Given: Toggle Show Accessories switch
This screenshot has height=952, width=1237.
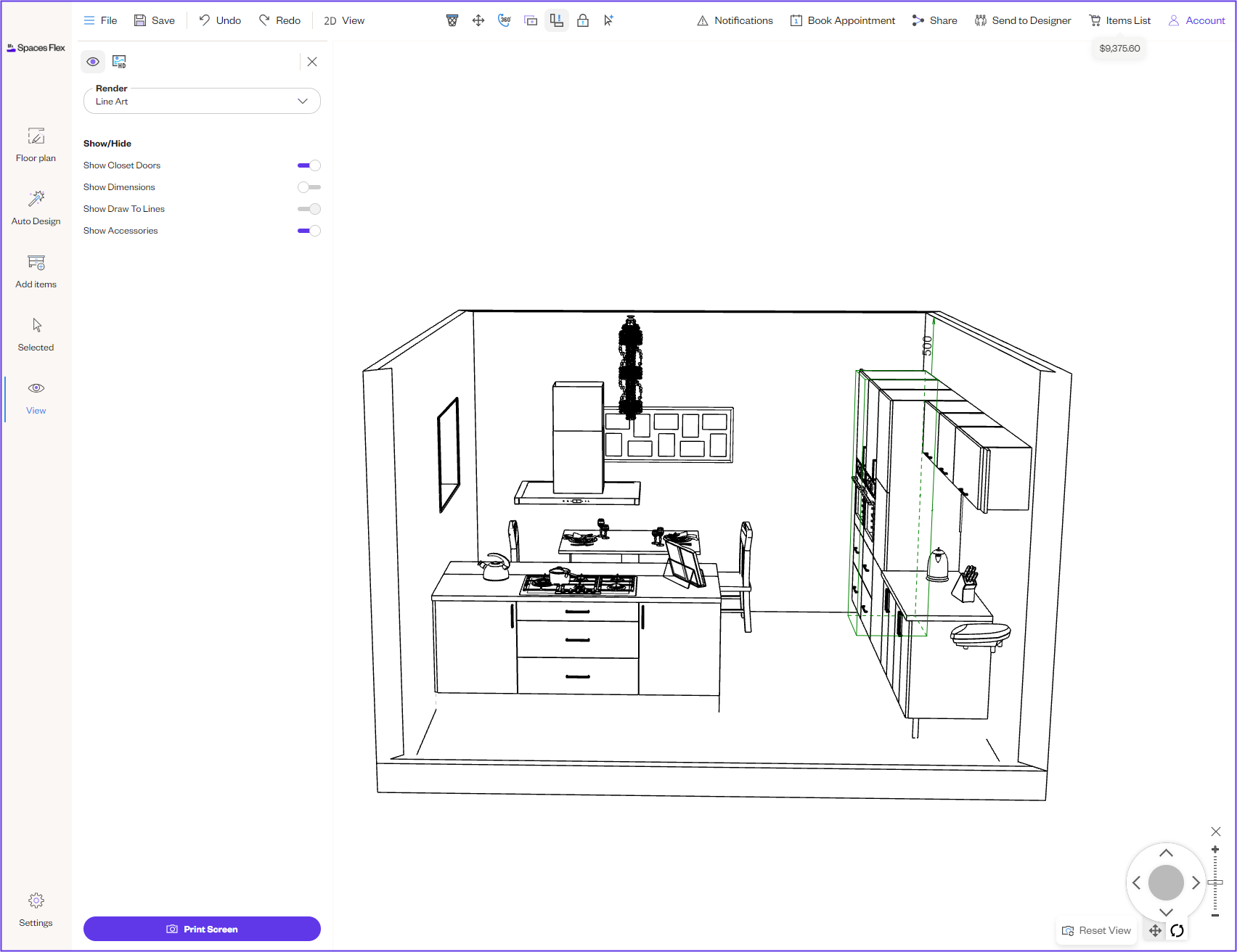Looking at the screenshot, I should point(309,231).
